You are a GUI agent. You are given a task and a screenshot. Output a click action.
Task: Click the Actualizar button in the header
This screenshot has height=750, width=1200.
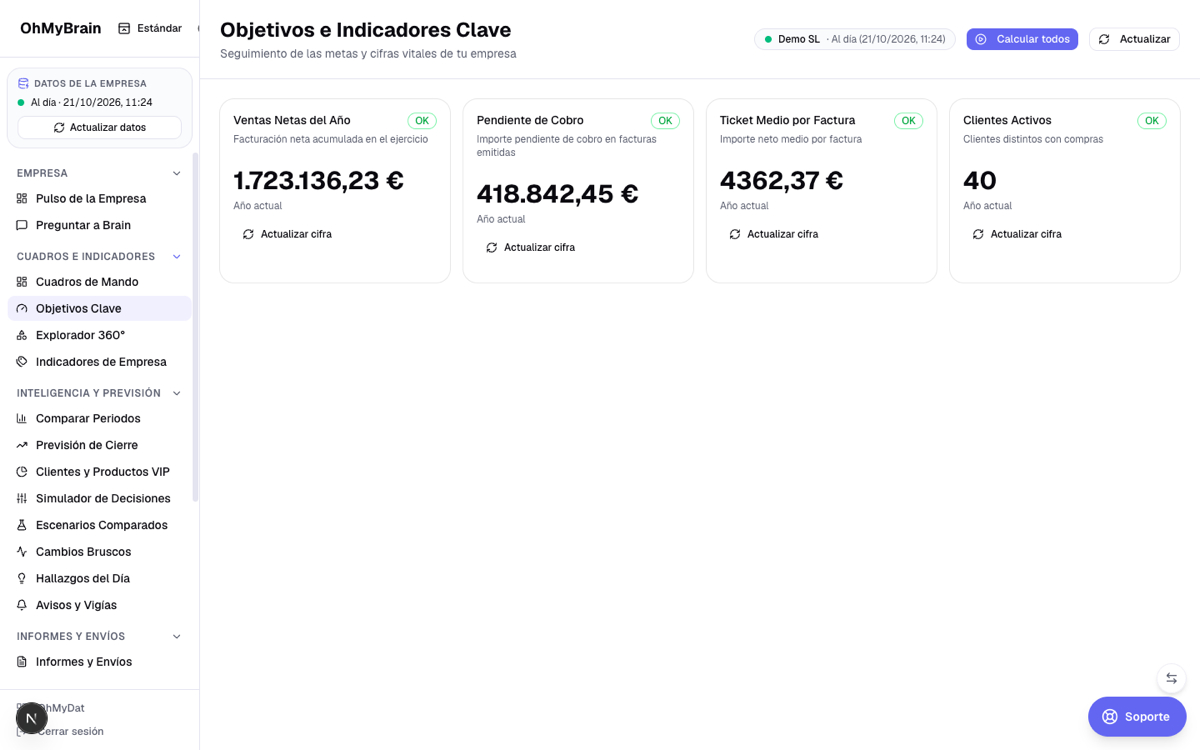(x=1134, y=39)
